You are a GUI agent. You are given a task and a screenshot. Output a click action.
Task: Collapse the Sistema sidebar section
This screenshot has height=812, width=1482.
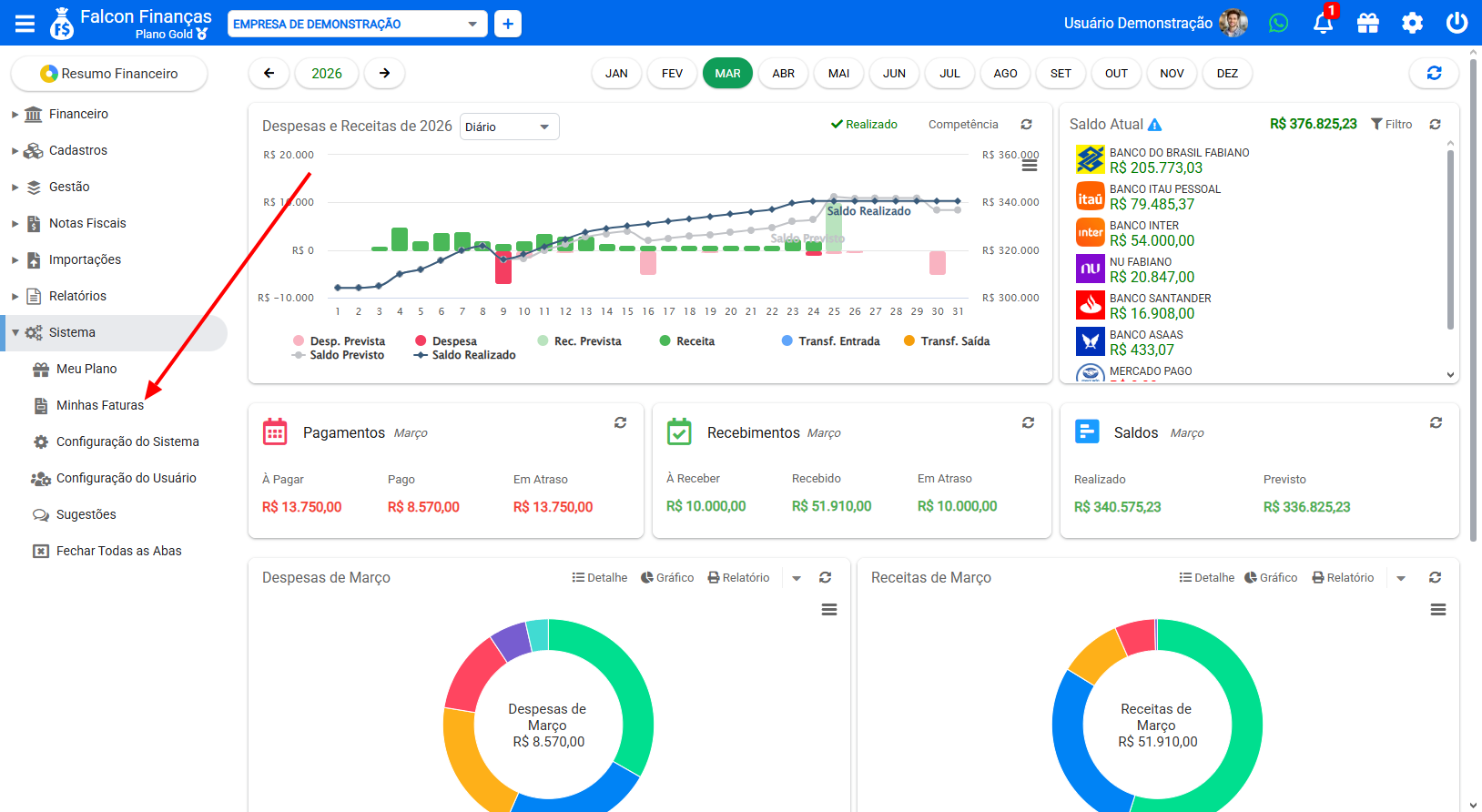[x=115, y=332]
